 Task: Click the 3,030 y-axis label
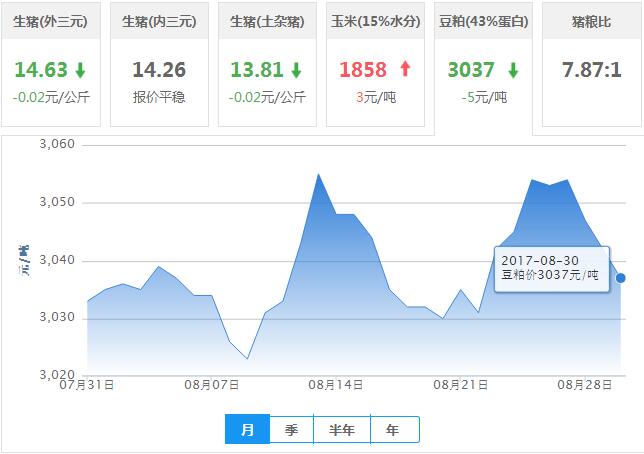pos(57,317)
